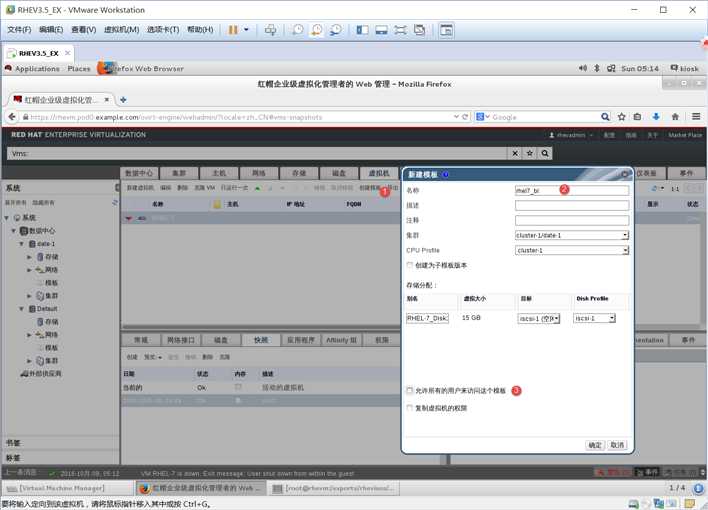Click console view toolbar icon
The image size is (708, 510).
click(446, 30)
